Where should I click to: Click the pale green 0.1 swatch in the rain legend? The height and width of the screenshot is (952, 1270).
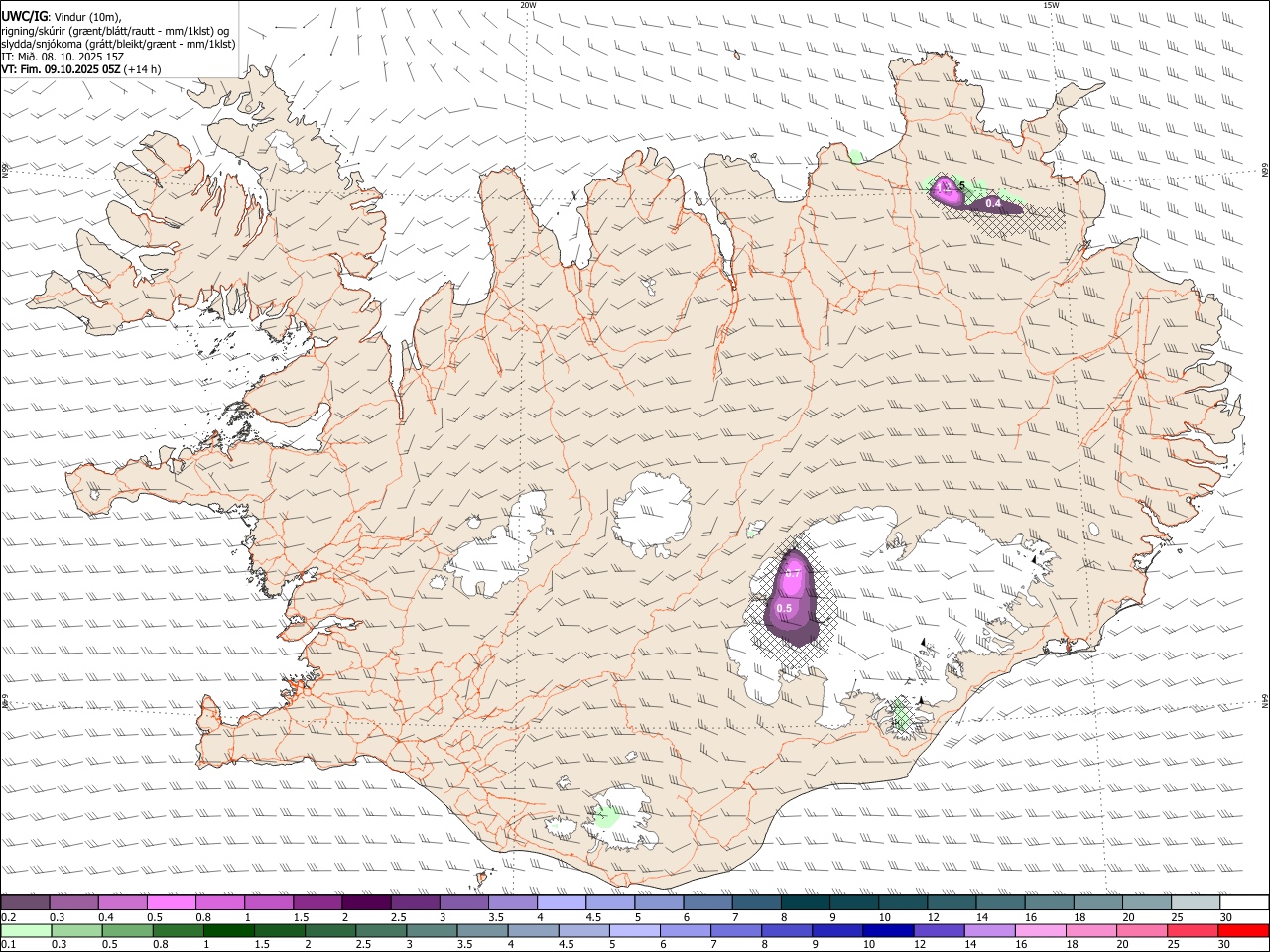[26, 931]
